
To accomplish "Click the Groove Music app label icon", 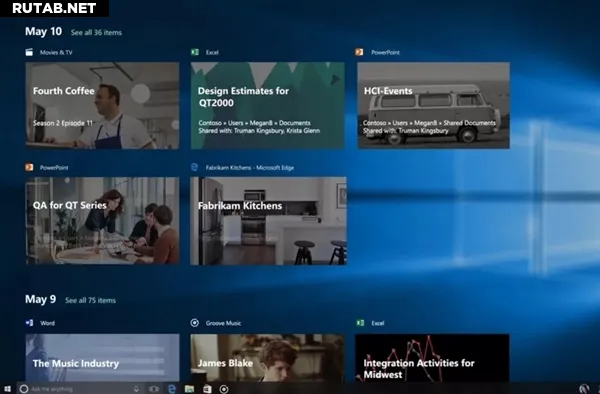I will [x=194, y=323].
